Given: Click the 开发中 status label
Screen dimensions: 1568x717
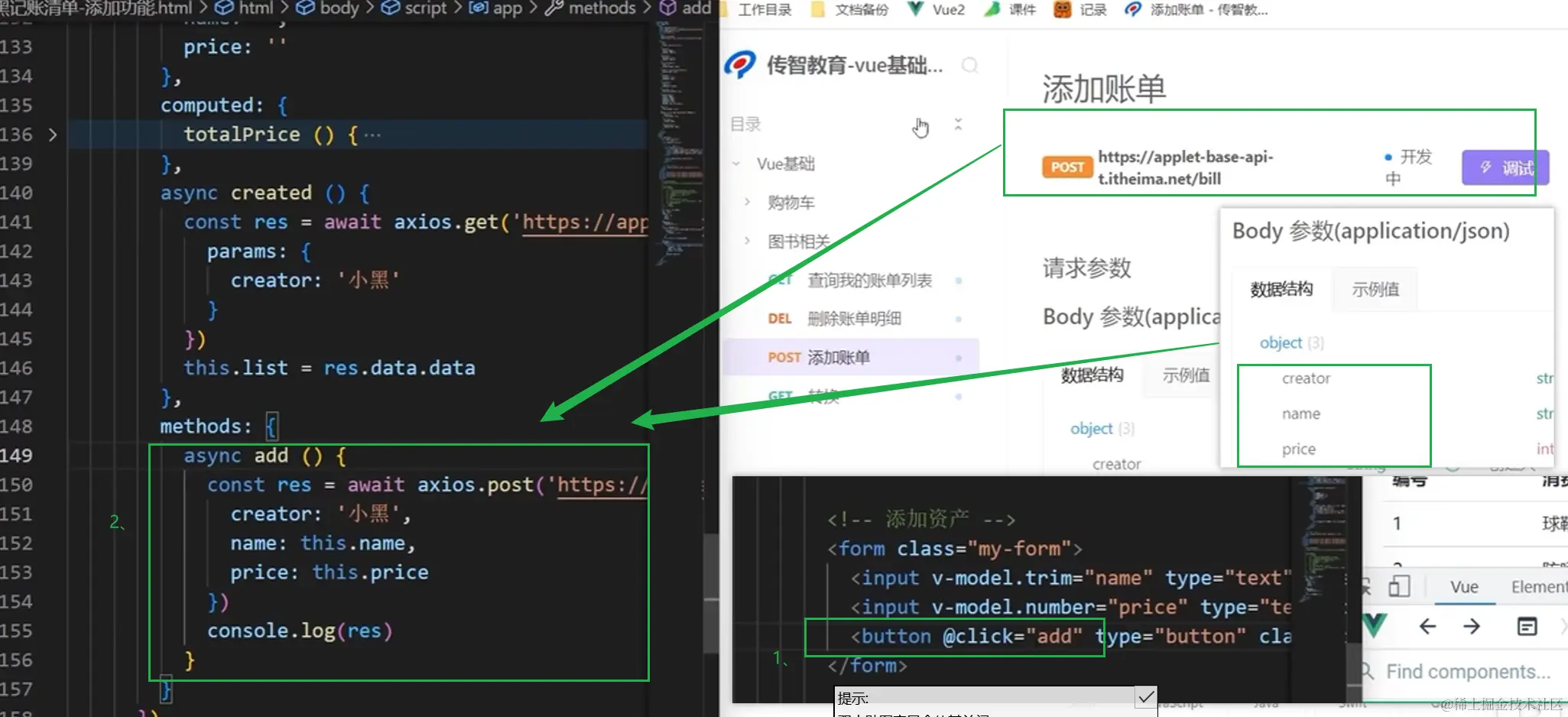Looking at the screenshot, I should pyautogui.click(x=1408, y=167).
